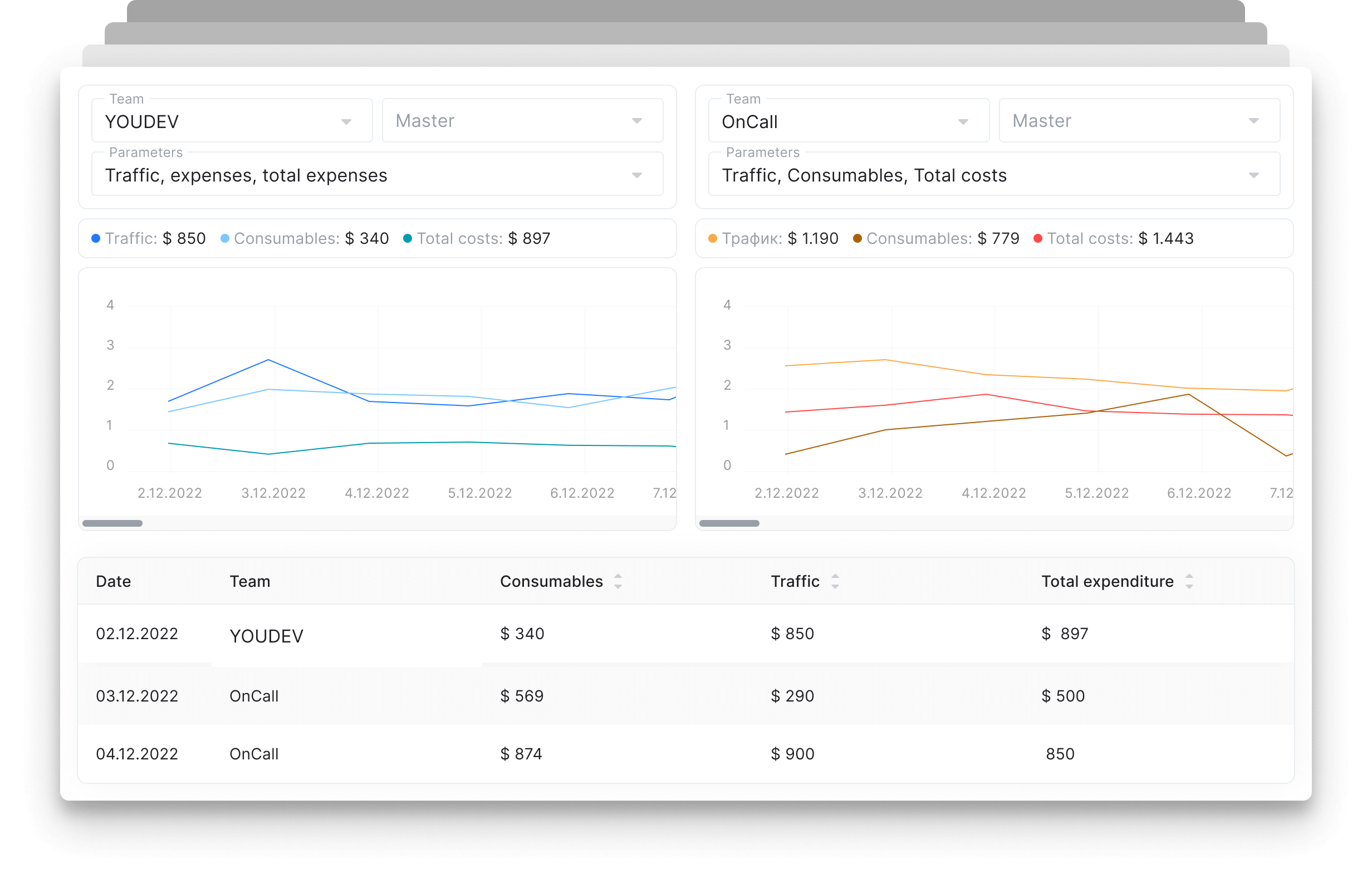
Task: Open 'Traffic, expenses, total expenses' parameters selector
Action: coord(376,175)
